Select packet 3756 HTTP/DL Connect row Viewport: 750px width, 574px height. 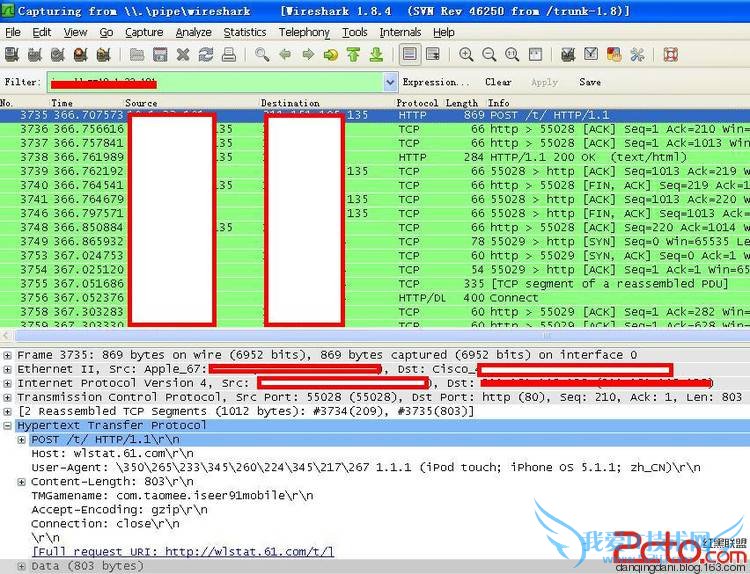click(x=375, y=298)
